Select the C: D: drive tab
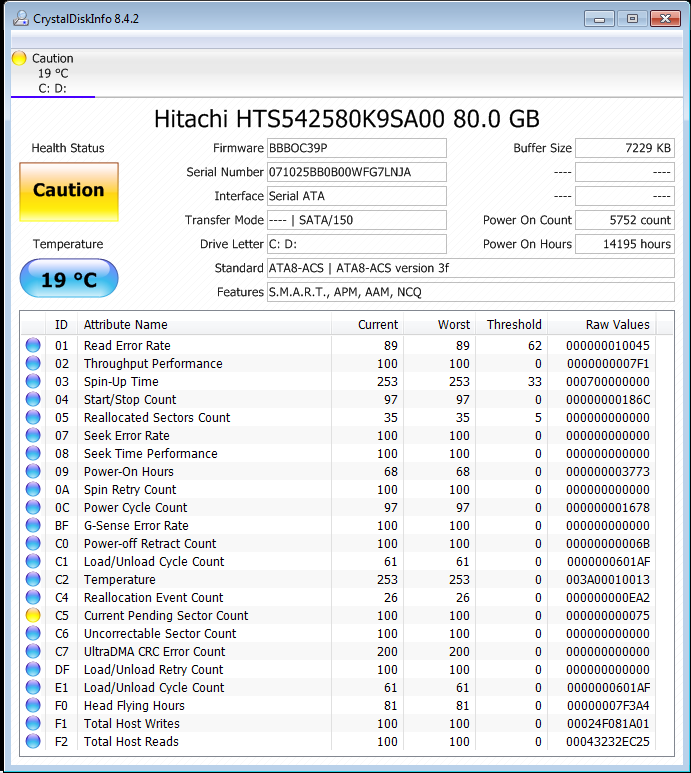This screenshot has width=691, height=773. 53,73
